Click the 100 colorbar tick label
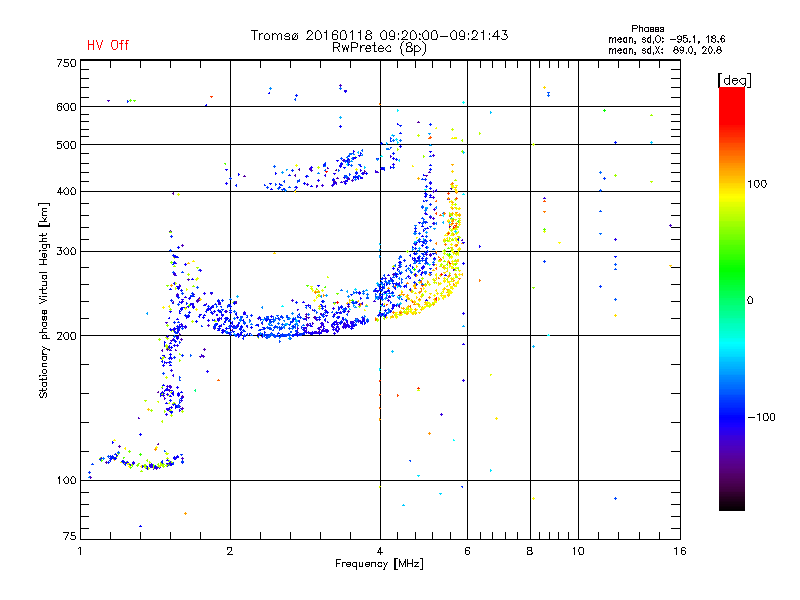This screenshot has height=600, width=800. [757, 184]
